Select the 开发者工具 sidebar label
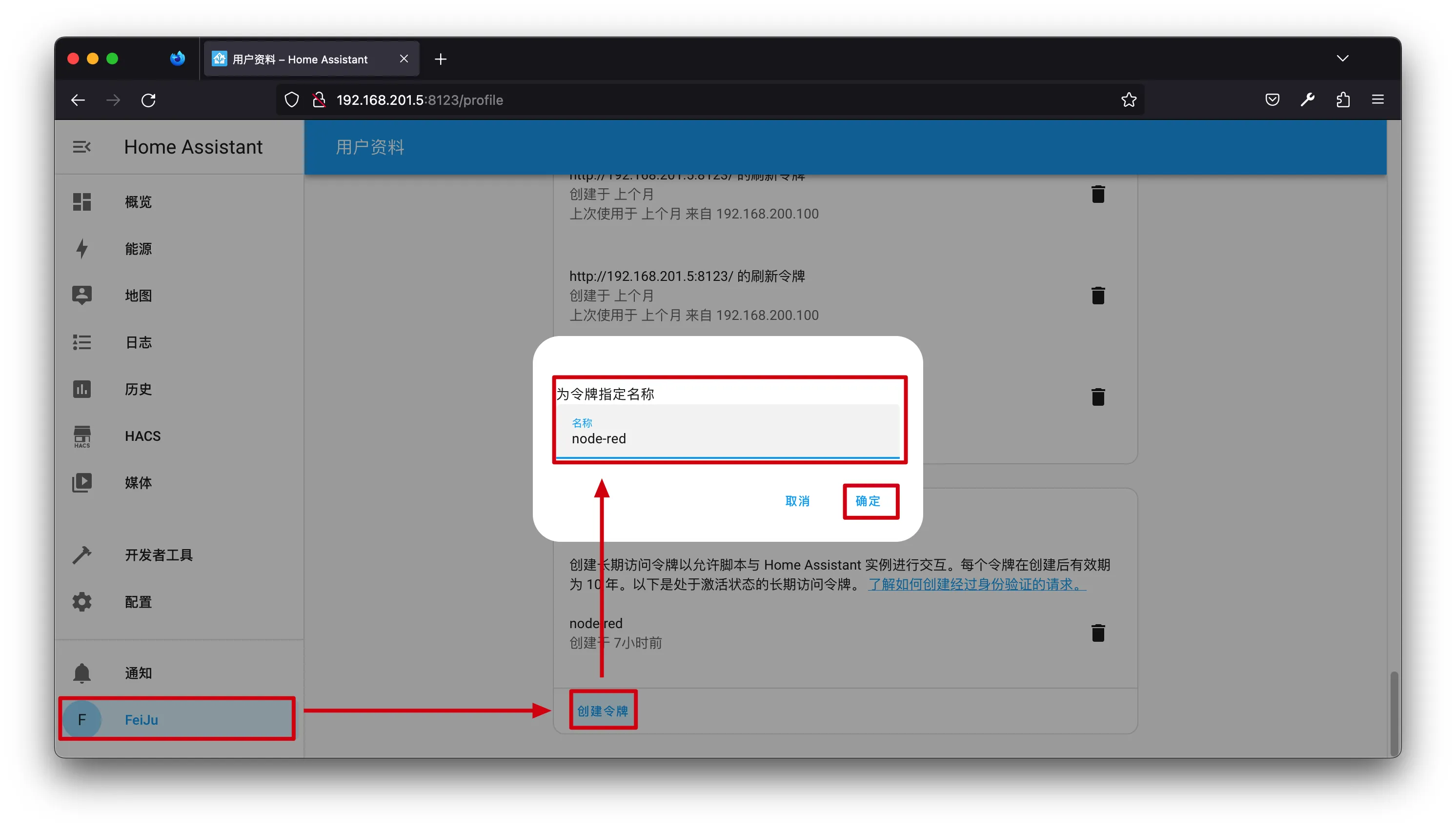This screenshot has width=1456, height=830. pyautogui.click(x=159, y=555)
